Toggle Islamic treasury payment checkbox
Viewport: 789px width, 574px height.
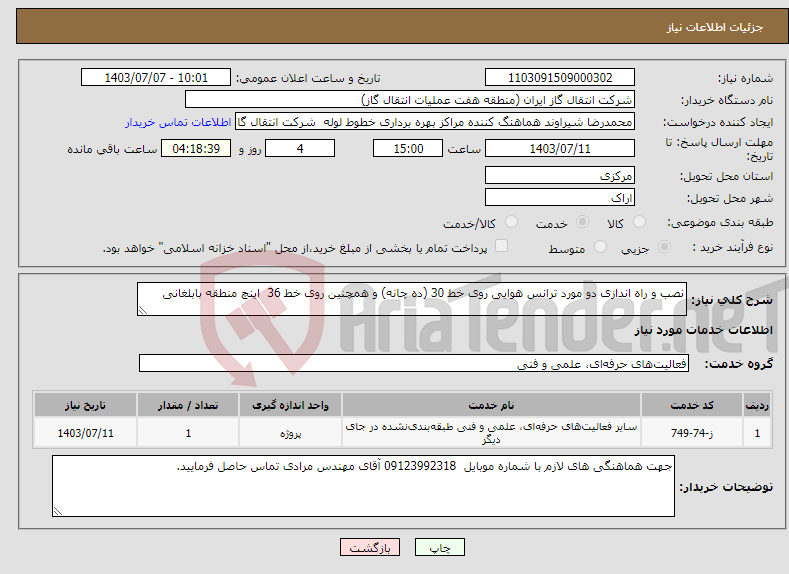501,245
